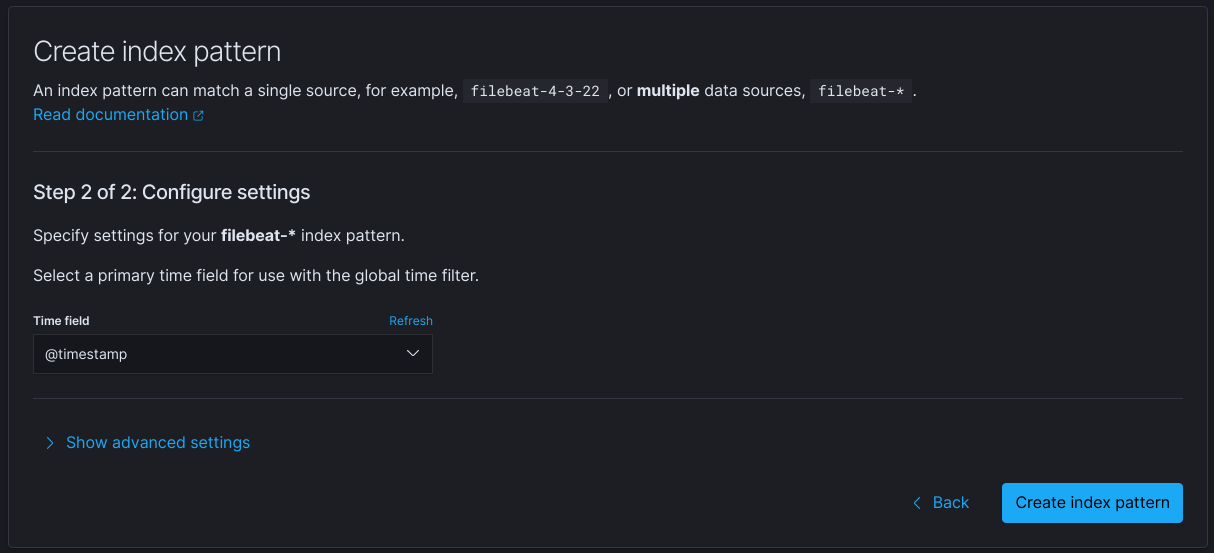Screen dimensions: 1214x553
Task: Click the Create index pattern page heading
Action: coord(157,52)
